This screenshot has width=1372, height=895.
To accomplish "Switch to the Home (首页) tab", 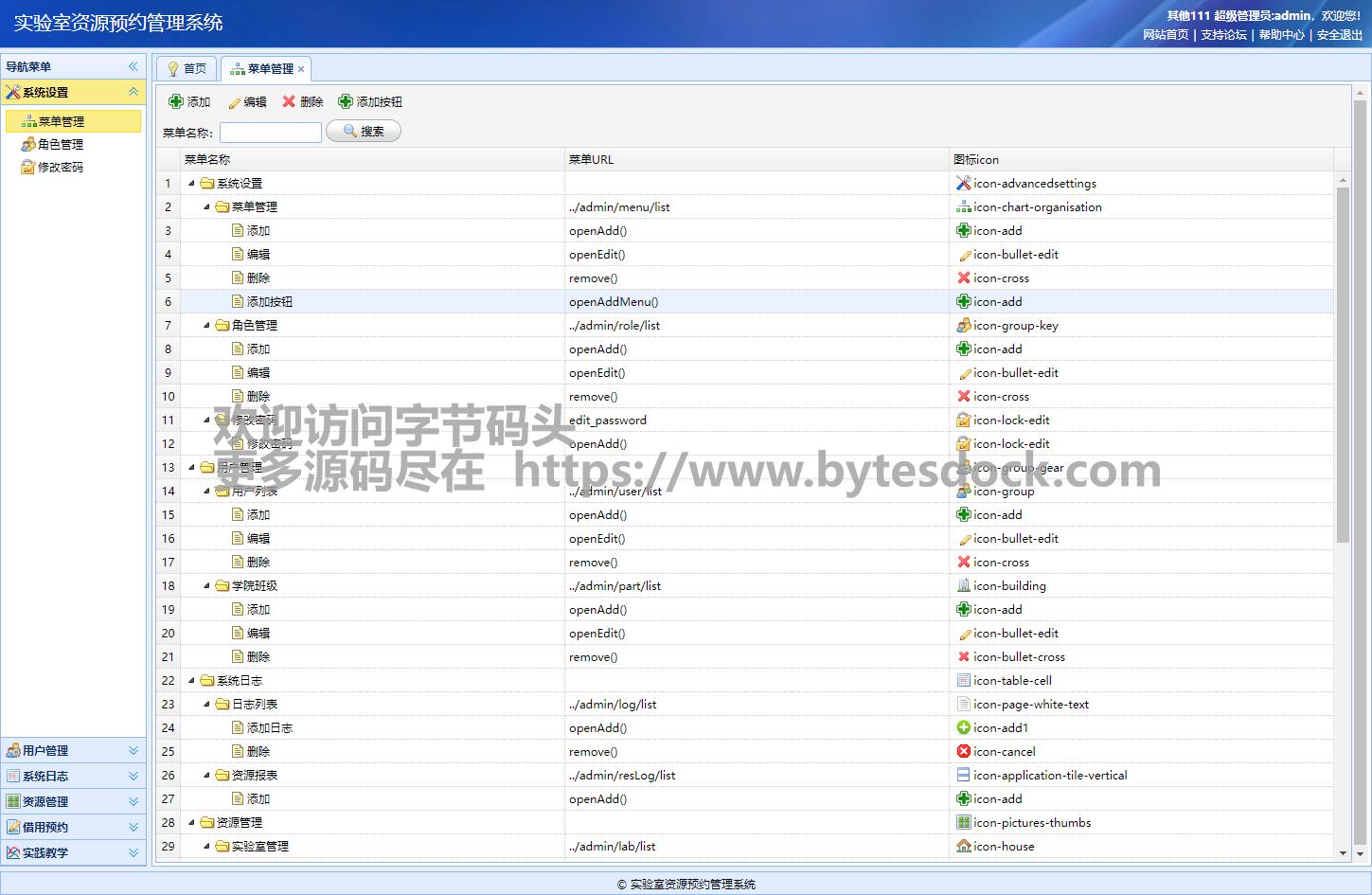I will (187, 68).
